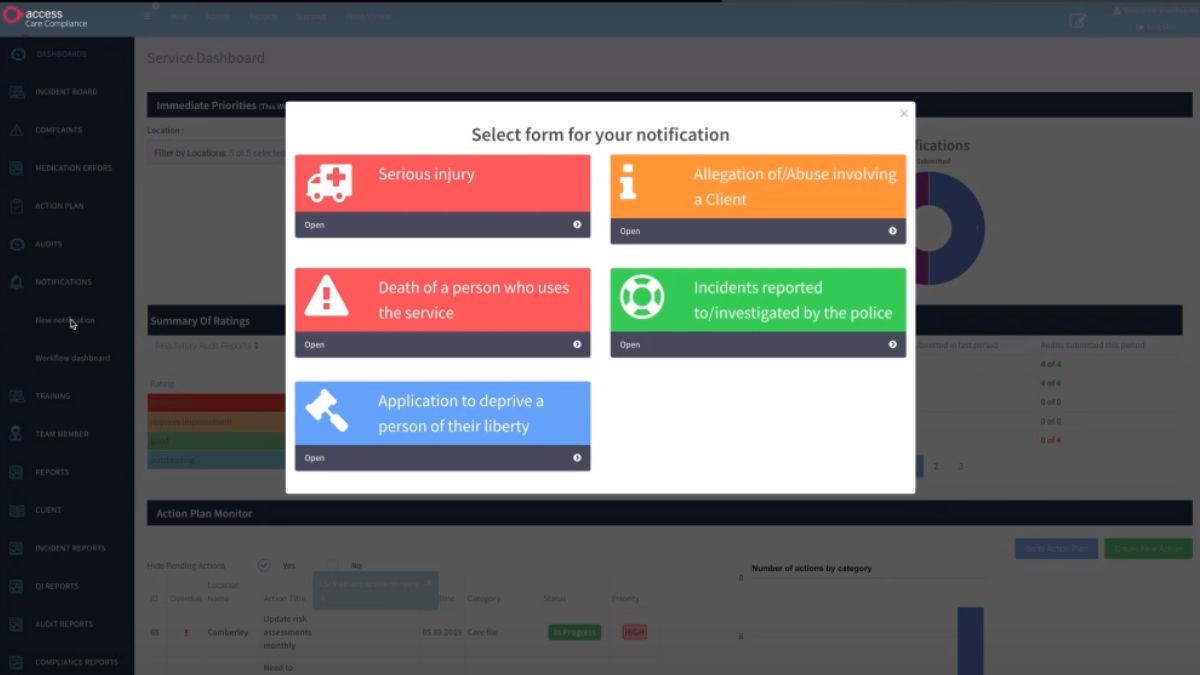
Task: Go to page 2 of audits pagination
Action: coord(936,465)
